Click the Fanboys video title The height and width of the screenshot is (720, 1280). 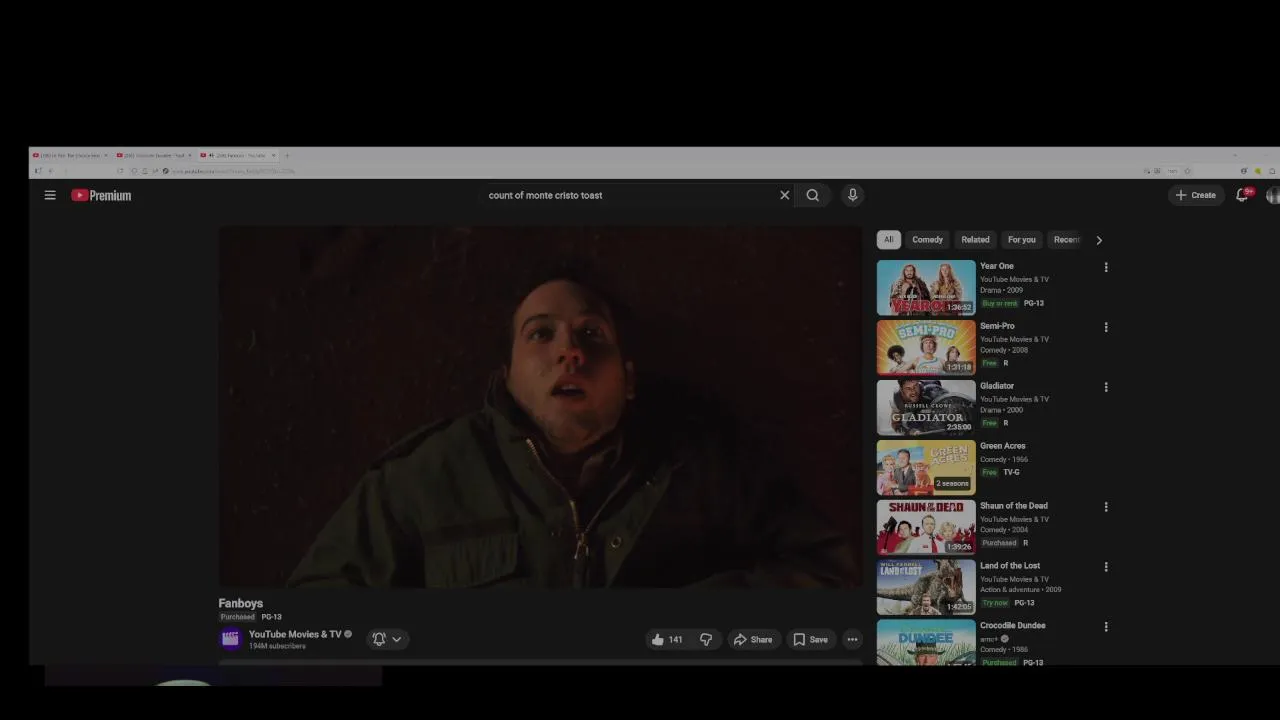[x=241, y=603]
